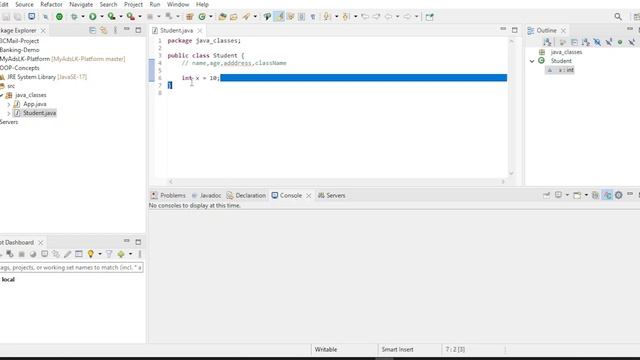Open the Search toolbar dropdown arrow
Screen dimensions: 640x360
point(255,17)
